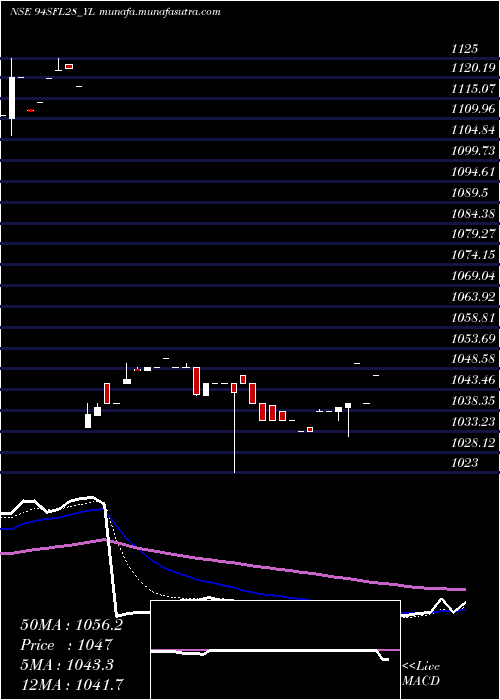Click the 1084.38 price axis label
Screen dimensions: 500x700
click(x=473, y=212)
